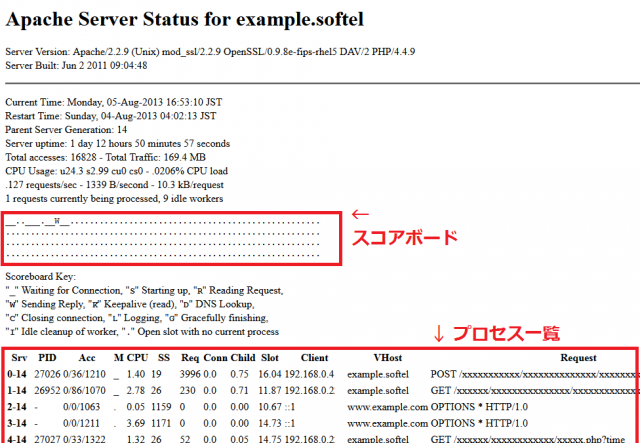Click the '0-14' server row label
This screenshot has width=640, height=443.
17,374
